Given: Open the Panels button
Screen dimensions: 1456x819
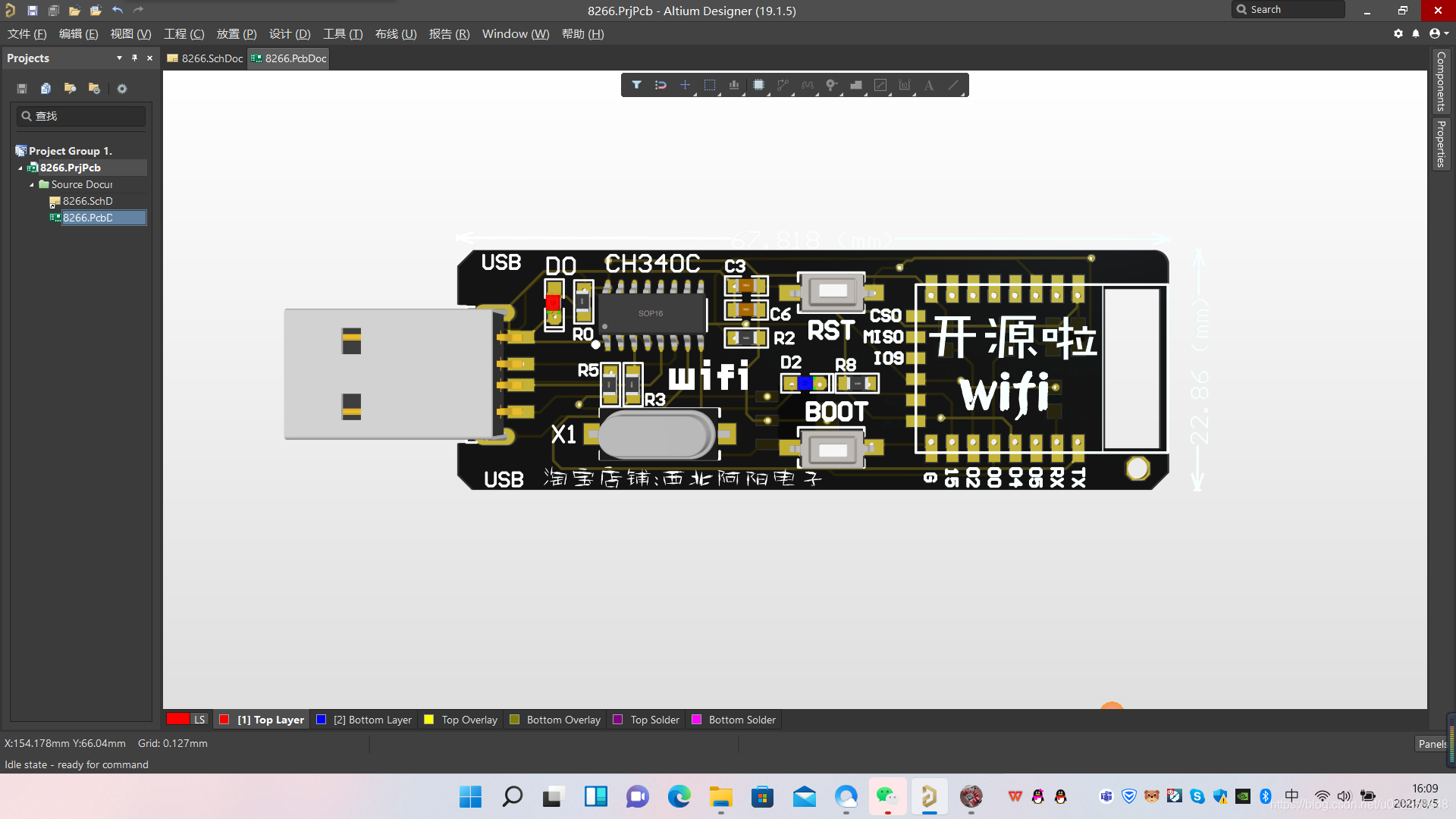Looking at the screenshot, I should [x=1432, y=744].
